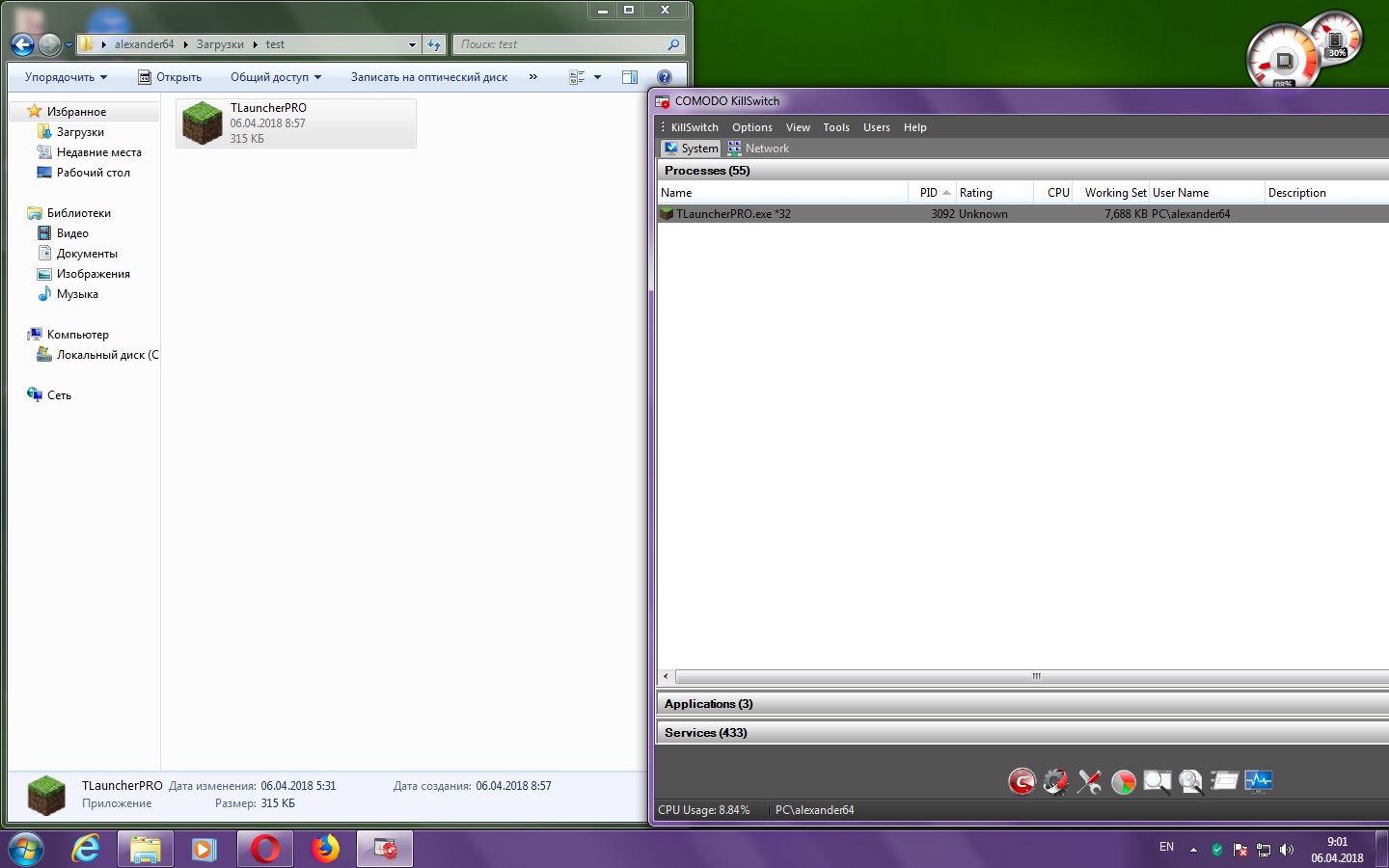Open the screwdriver and wrench tools icon
Screen dimensions: 1389x868
[1089, 781]
